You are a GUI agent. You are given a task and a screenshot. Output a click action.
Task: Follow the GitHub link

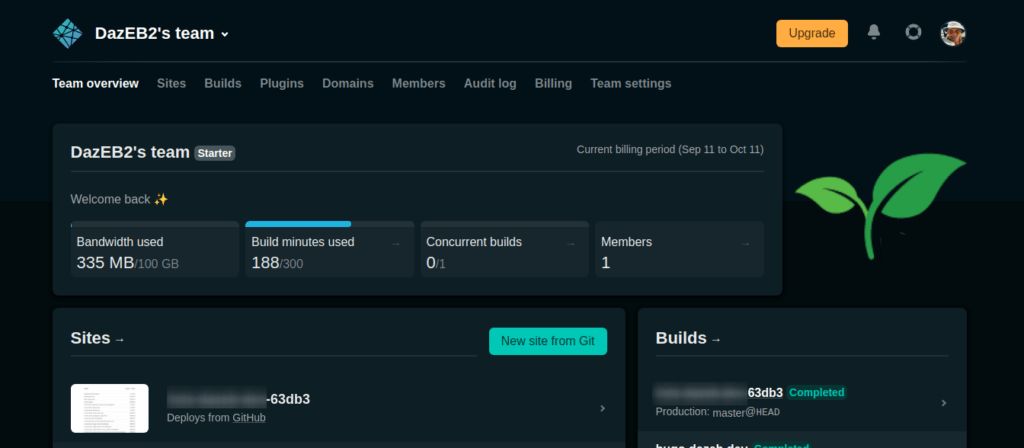[x=249, y=417]
